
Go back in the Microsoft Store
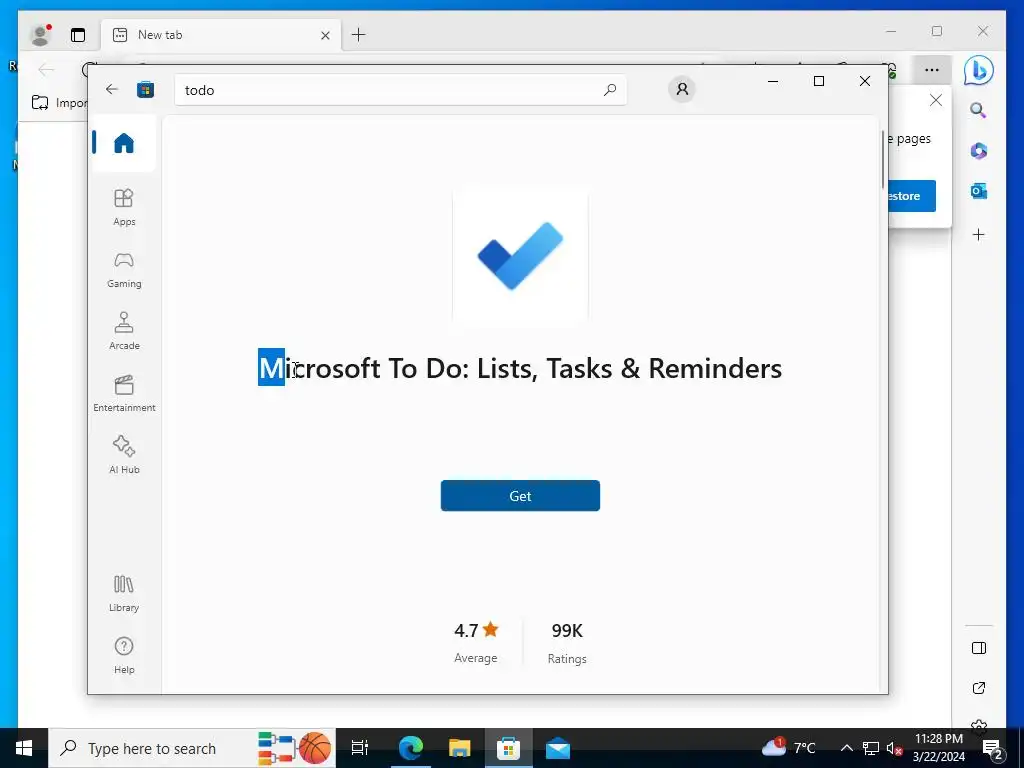tap(112, 89)
